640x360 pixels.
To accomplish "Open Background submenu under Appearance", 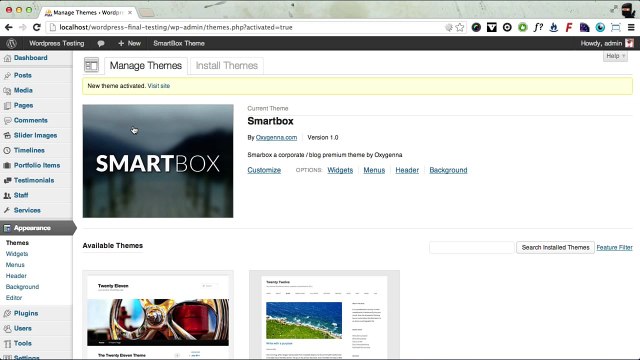I will 22,287.
